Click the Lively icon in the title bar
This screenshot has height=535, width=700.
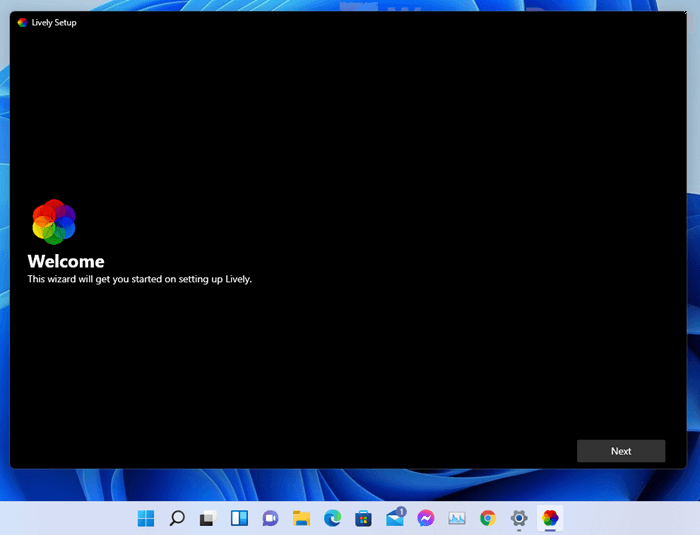click(x=22, y=22)
